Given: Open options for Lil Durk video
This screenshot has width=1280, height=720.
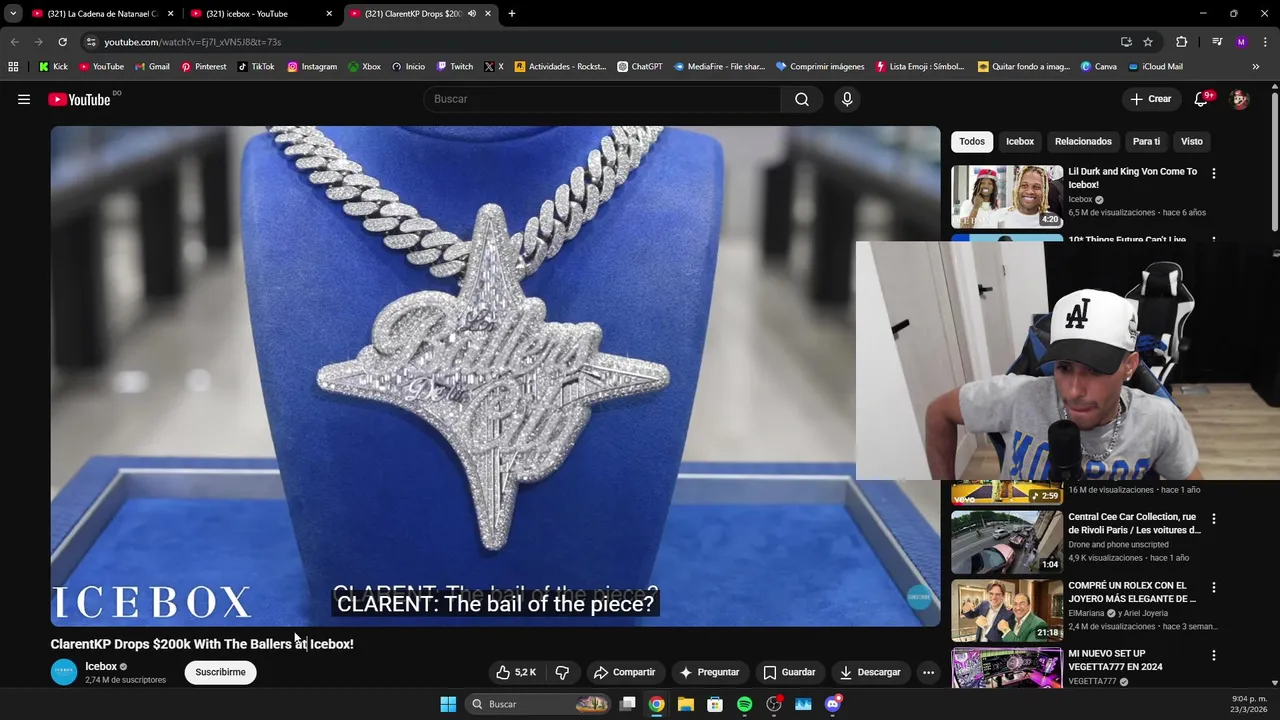Looking at the screenshot, I should click(1214, 173).
